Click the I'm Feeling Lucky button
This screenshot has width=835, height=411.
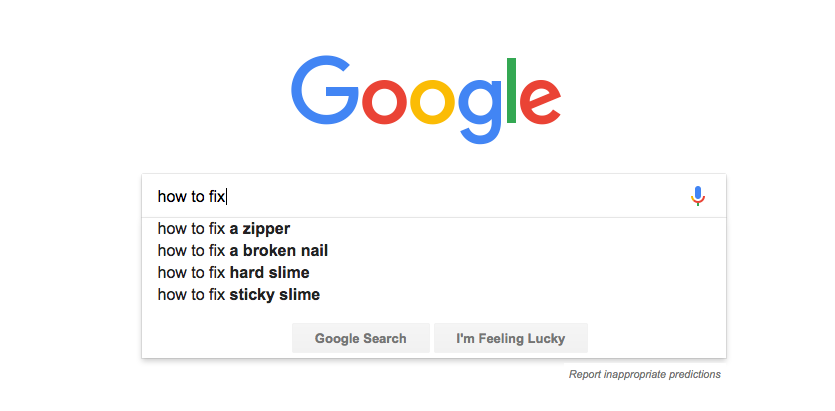pyautogui.click(x=510, y=338)
